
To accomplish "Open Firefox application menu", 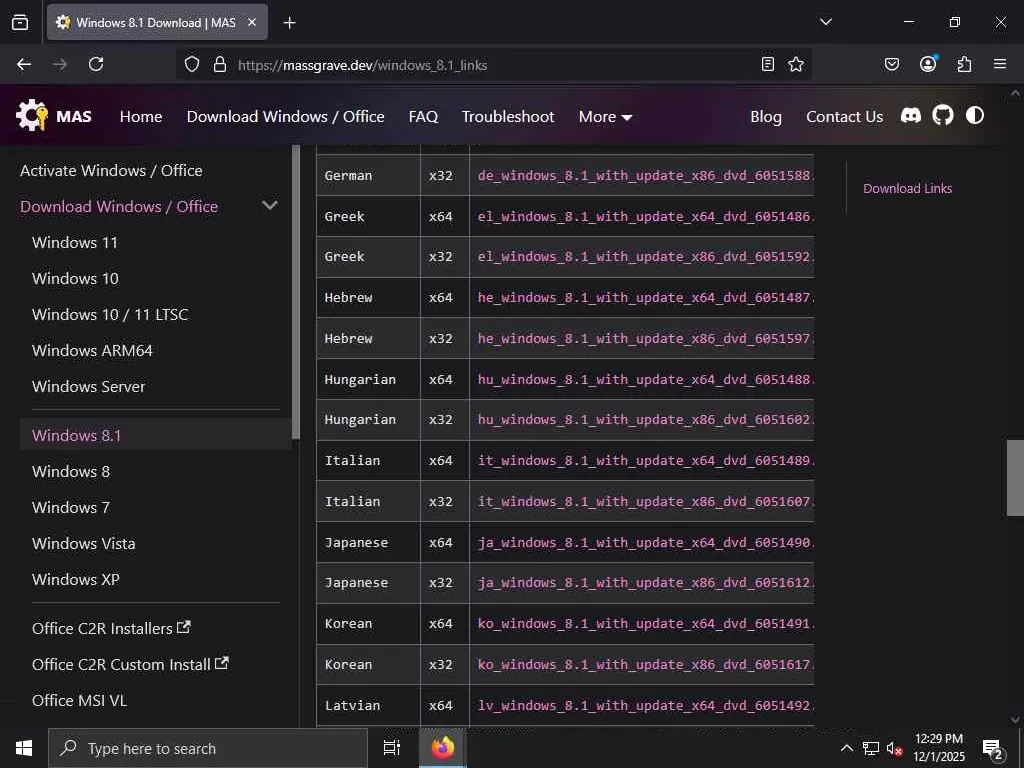I will coord(1000,64).
